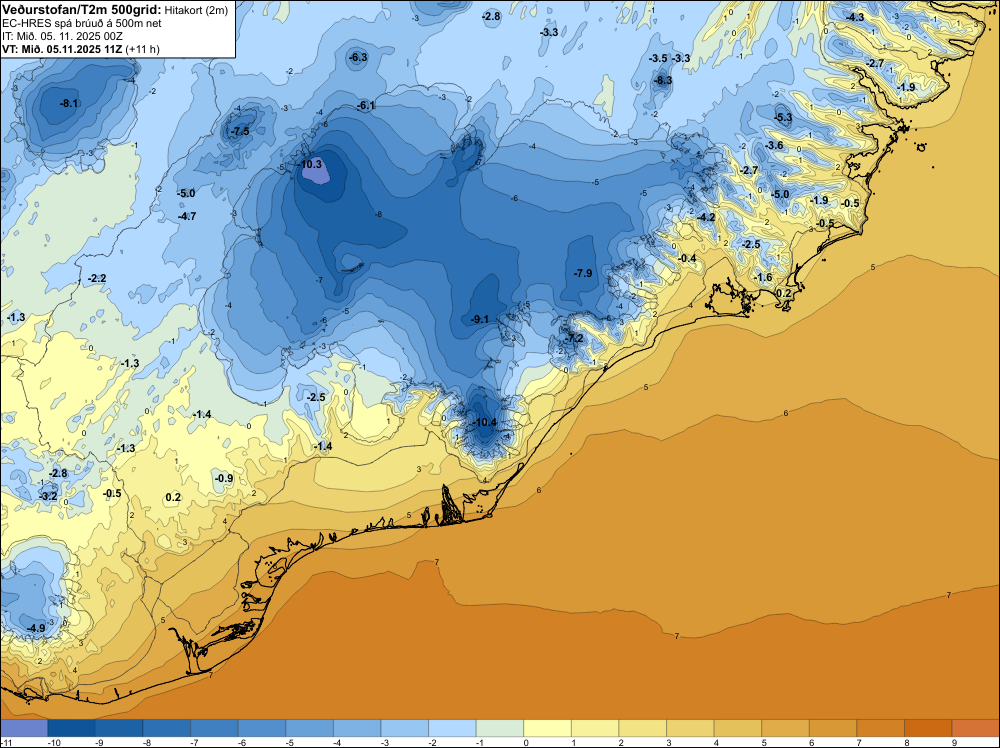Pick the legend swatch between -10 and -9
This screenshot has width=1000, height=748.
(71, 728)
